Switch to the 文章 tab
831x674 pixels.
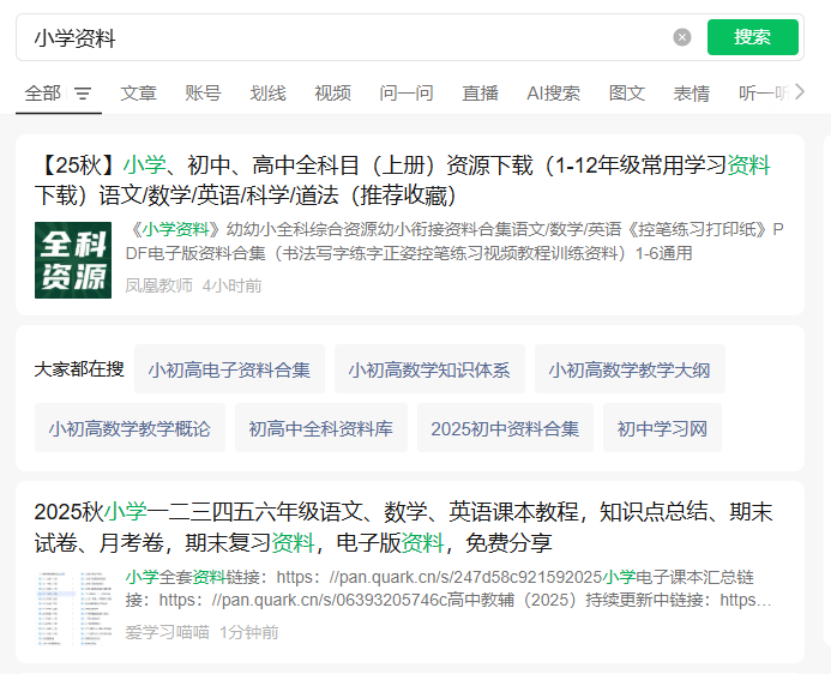[x=138, y=93]
